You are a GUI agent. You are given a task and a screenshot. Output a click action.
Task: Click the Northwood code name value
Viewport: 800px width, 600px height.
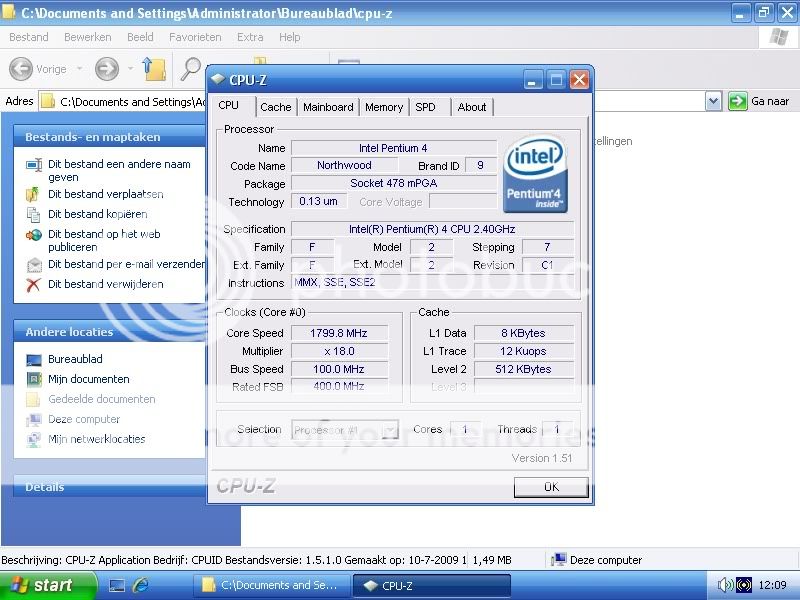pyautogui.click(x=344, y=165)
